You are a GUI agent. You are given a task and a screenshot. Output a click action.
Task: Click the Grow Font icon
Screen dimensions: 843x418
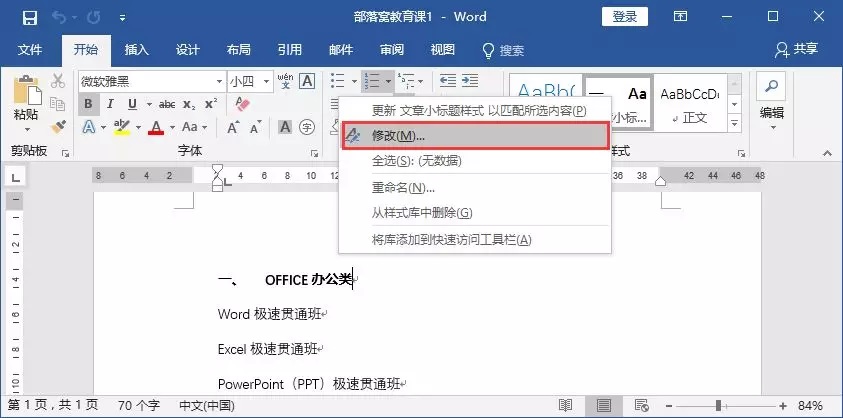click(233, 127)
